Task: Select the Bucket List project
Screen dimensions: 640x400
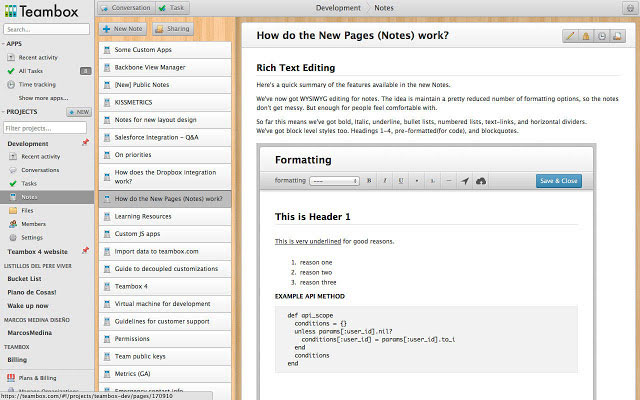Action: (x=24, y=279)
